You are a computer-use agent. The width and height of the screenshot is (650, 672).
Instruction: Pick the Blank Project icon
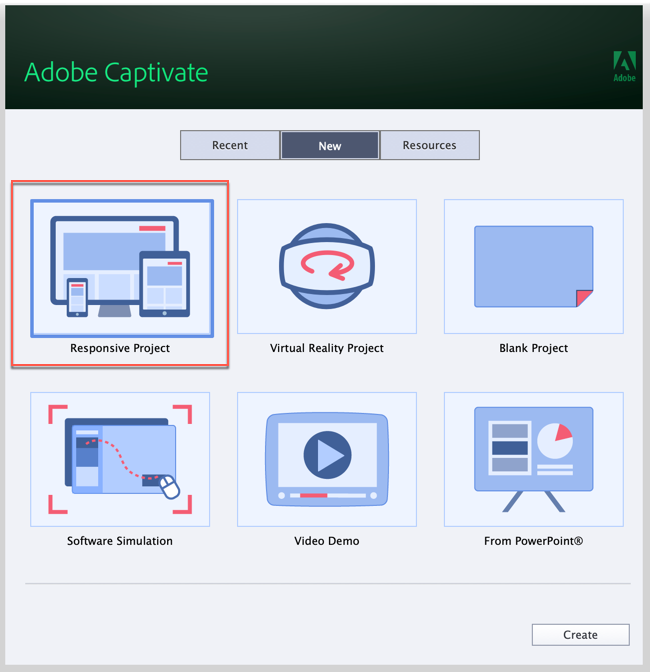[x=534, y=266]
